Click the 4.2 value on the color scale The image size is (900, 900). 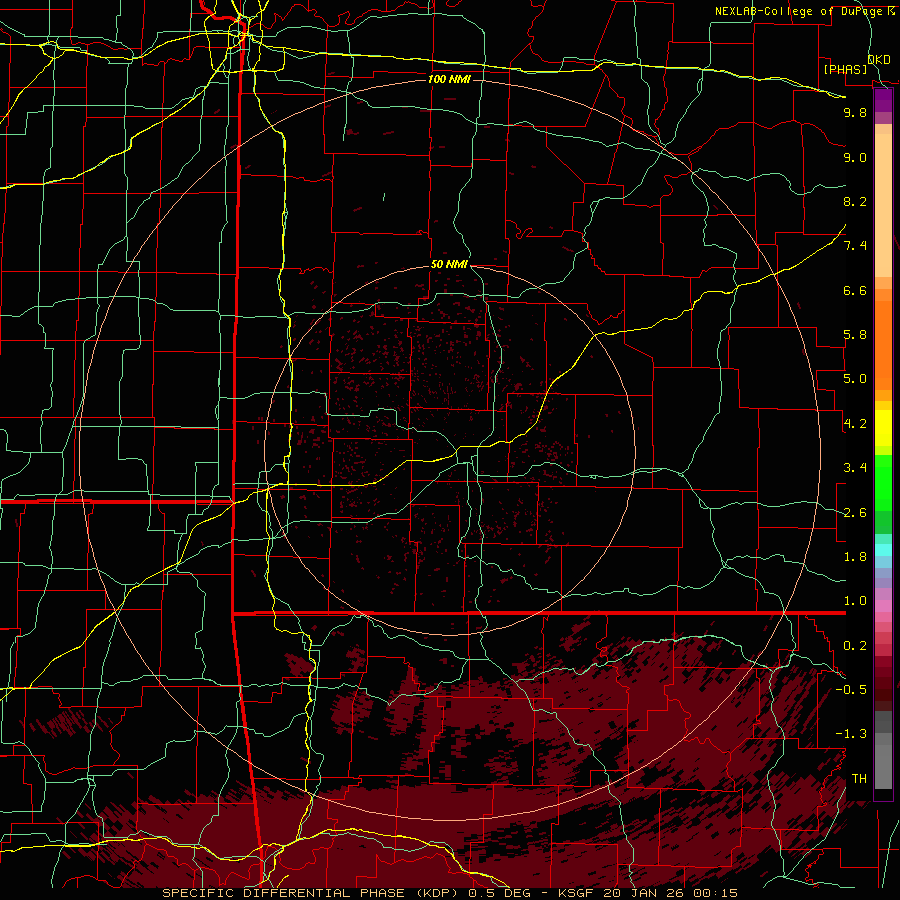click(855, 424)
